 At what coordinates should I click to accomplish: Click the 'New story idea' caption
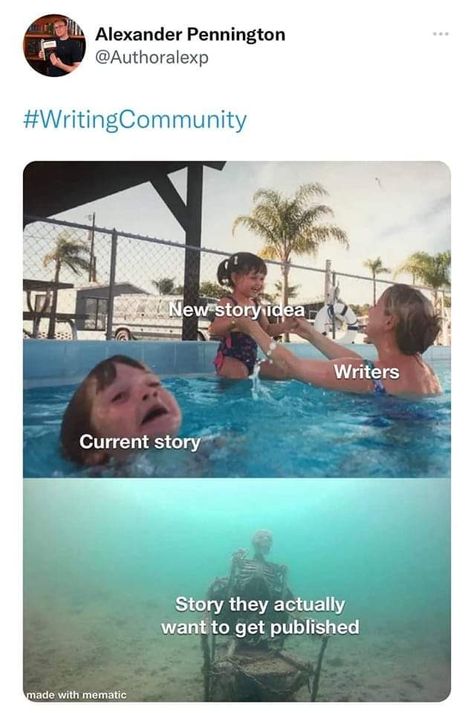pyautogui.click(x=237, y=310)
